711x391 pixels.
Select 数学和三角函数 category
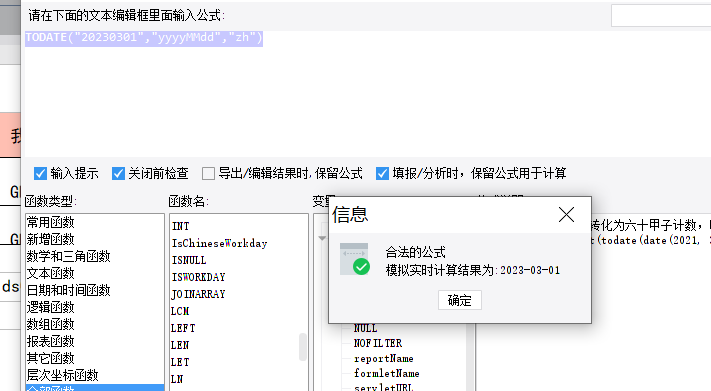[94, 256]
